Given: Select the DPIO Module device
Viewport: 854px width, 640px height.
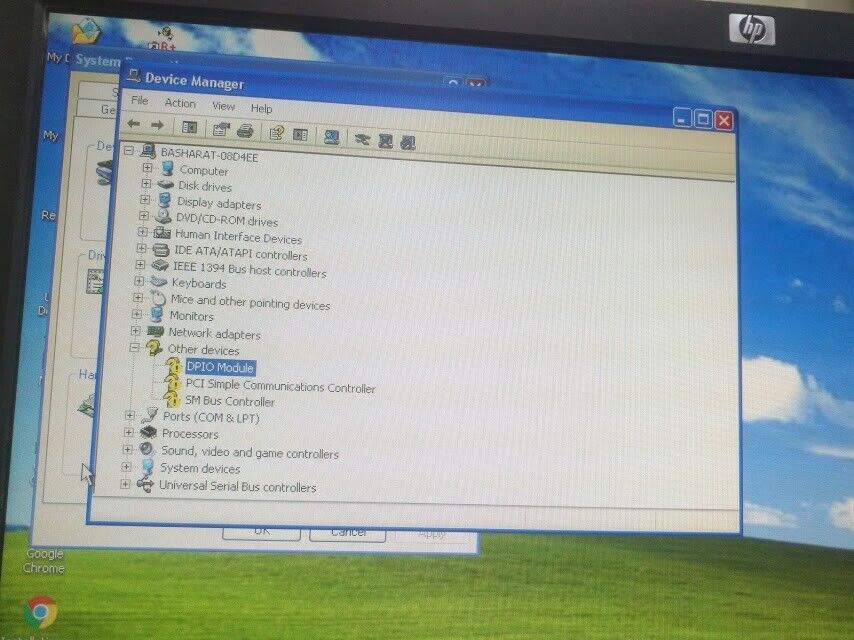Looking at the screenshot, I should [x=220, y=368].
